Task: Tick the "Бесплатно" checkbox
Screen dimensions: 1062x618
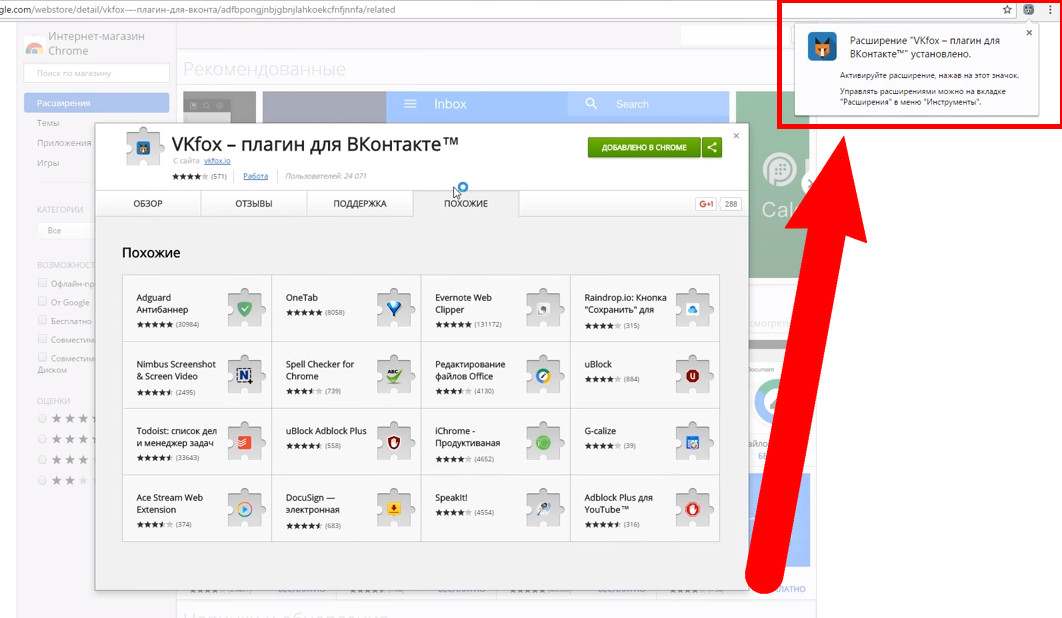Action: tap(43, 320)
